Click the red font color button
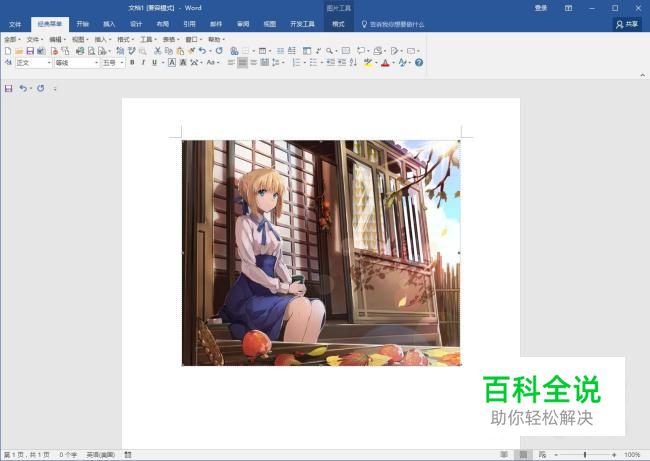This screenshot has width=650, height=461. [x=385, y=63]
